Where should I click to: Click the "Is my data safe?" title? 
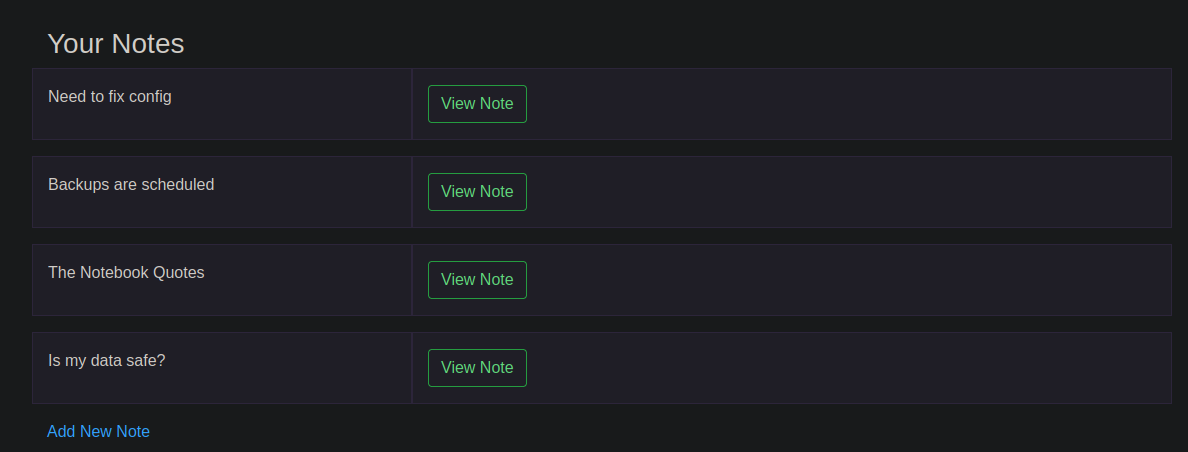pyautogui.click(x=106, y=361)
